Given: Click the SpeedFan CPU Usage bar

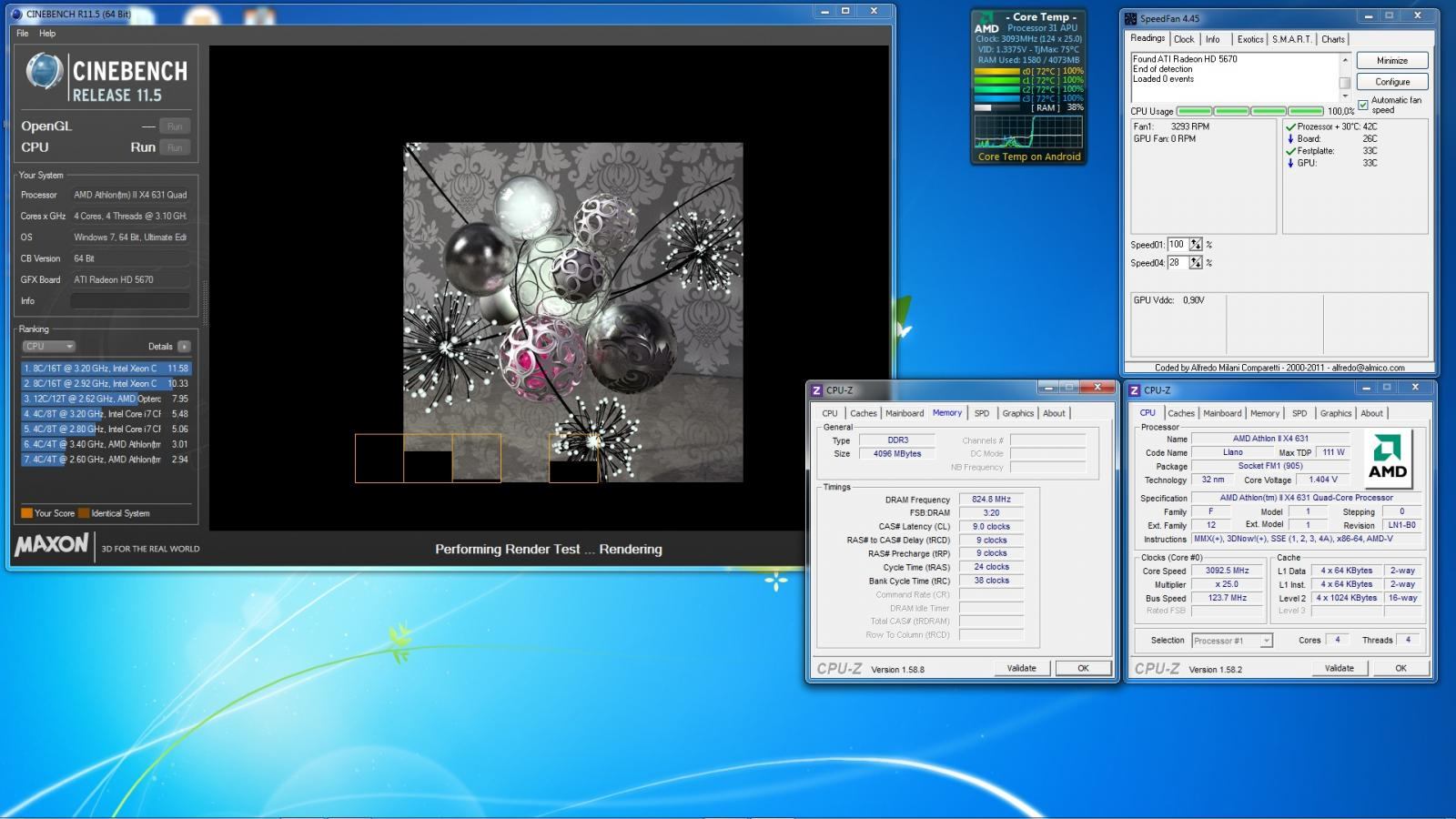Looking at the screenshot, I should pyautogui.click(x=1250, y=111).
